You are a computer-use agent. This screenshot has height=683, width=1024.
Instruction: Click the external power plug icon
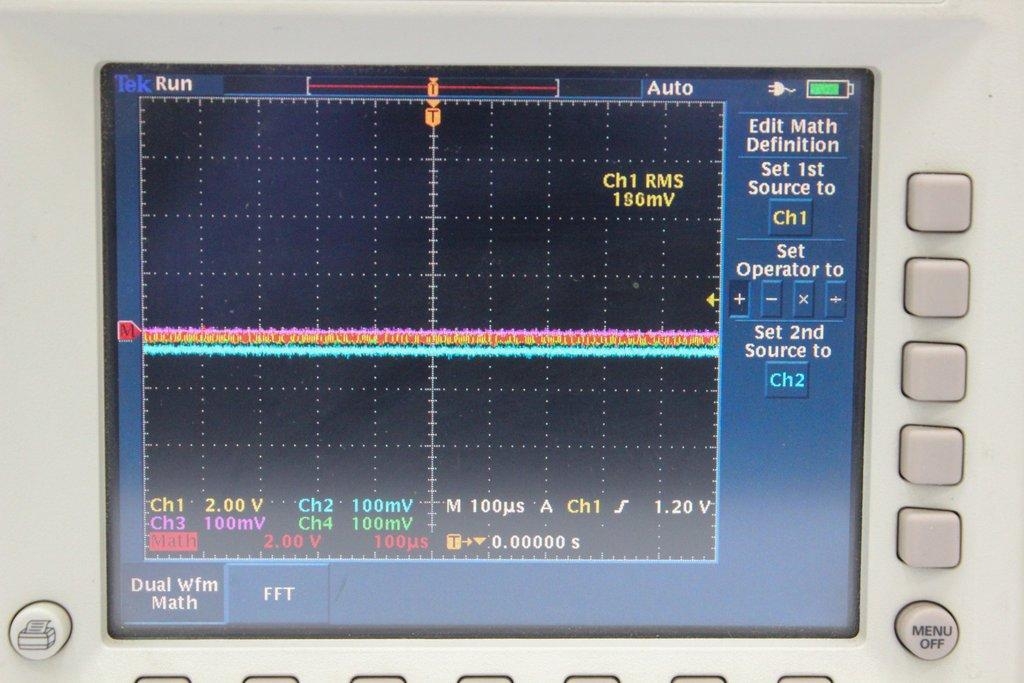pyautogui.click(x=782, y=88)
